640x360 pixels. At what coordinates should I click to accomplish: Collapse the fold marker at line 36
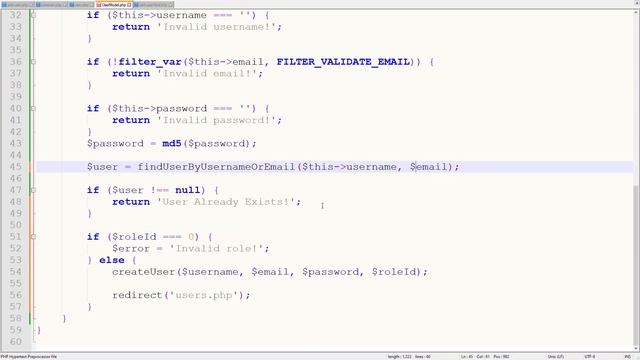(33, 62)
